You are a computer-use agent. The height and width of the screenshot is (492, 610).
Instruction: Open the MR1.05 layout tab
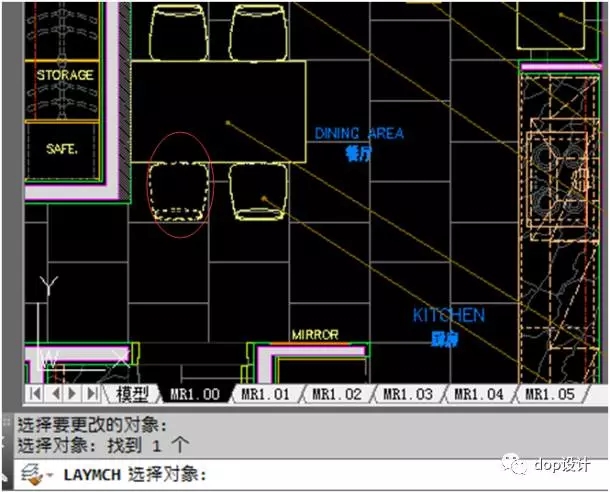pyautogui.click(x=549, y=394)
